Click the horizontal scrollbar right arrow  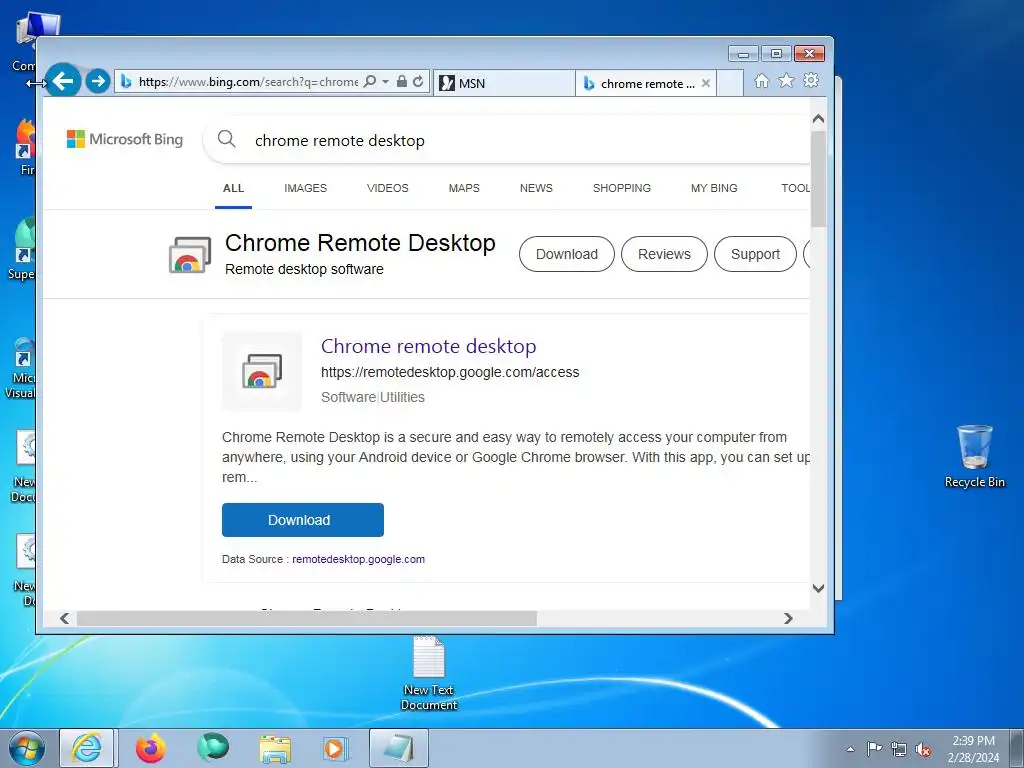click(x=788, y=618)
